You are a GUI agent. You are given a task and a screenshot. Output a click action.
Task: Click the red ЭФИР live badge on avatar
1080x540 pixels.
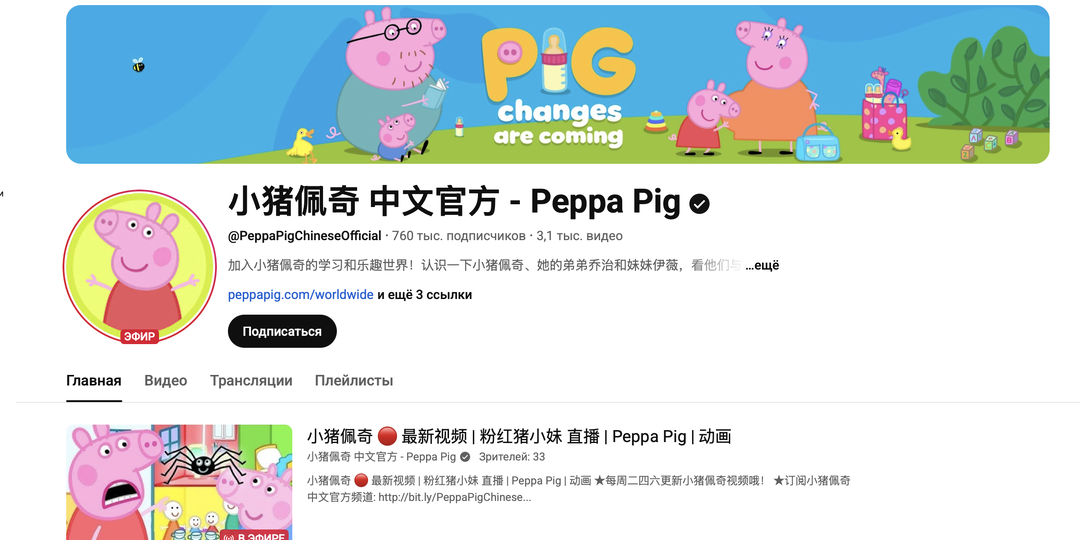[x=140, y=336]
